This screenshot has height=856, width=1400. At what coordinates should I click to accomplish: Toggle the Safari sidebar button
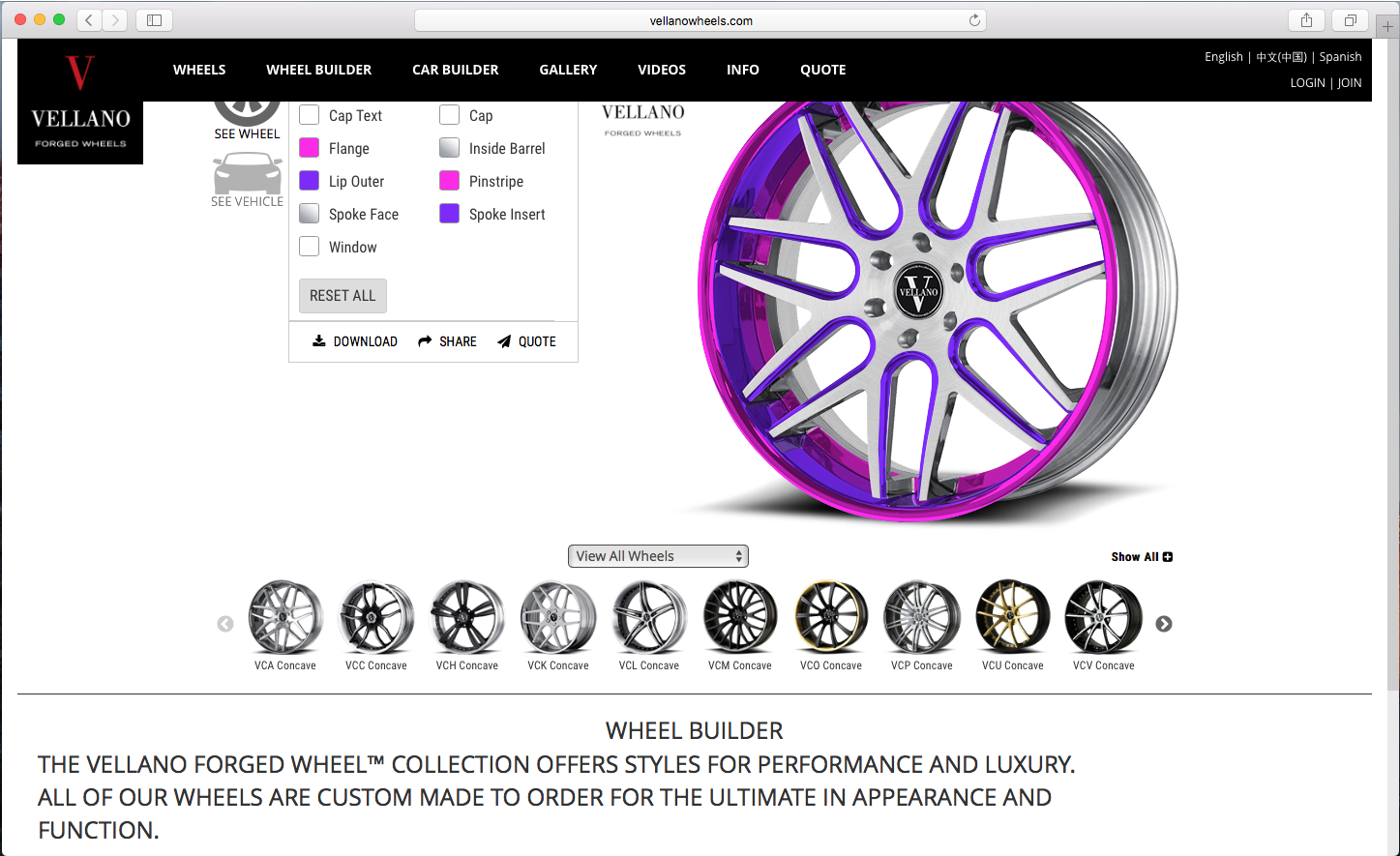click(154, 19)
